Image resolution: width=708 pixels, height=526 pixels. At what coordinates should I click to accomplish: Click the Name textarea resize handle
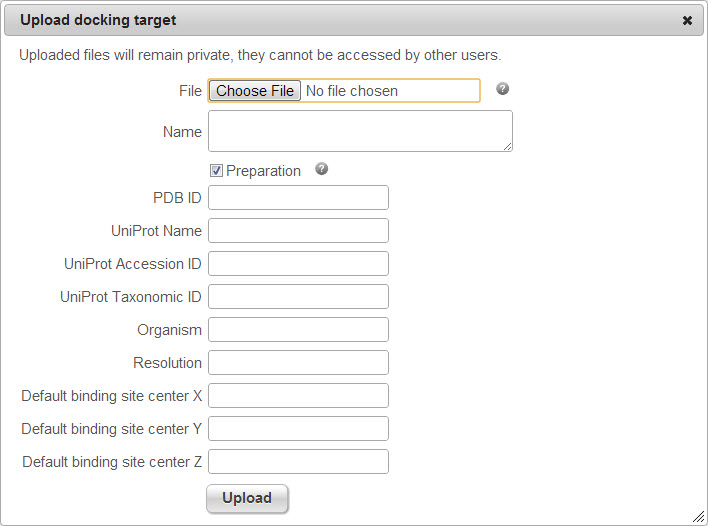[x=508, y=147]
